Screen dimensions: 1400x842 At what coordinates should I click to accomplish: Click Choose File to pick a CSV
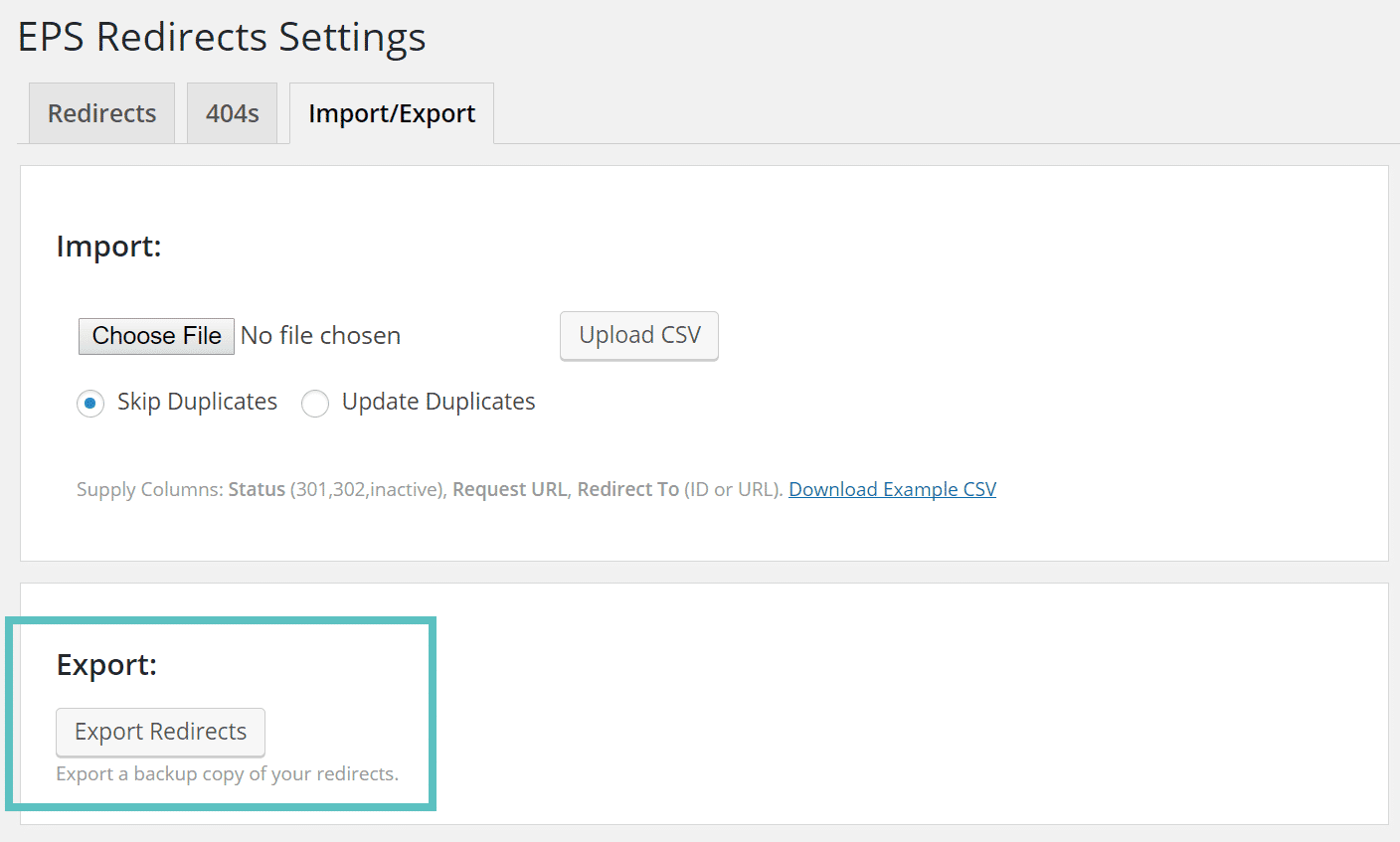tap(156, 336)
